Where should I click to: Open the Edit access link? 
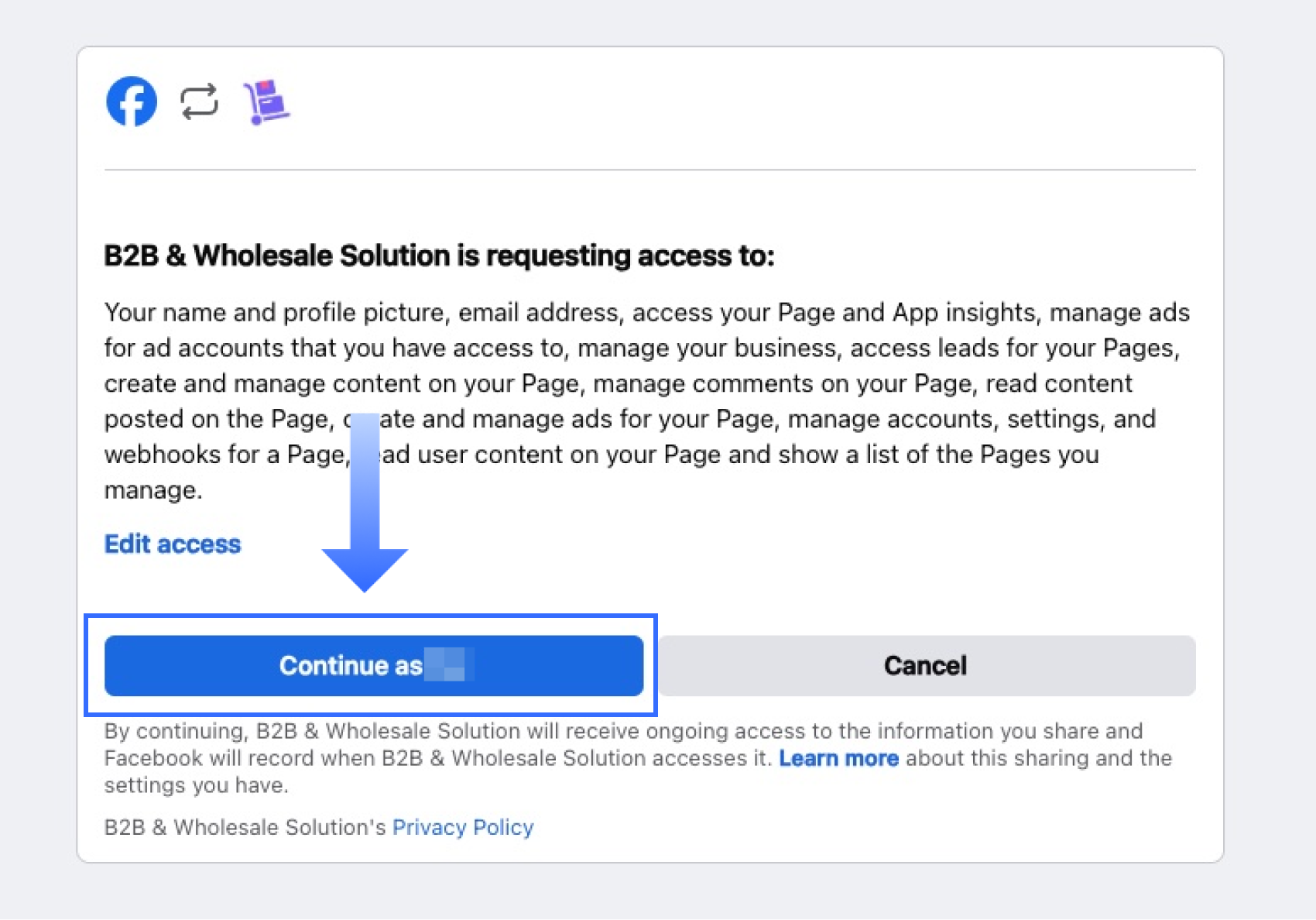tap(173, 544)
